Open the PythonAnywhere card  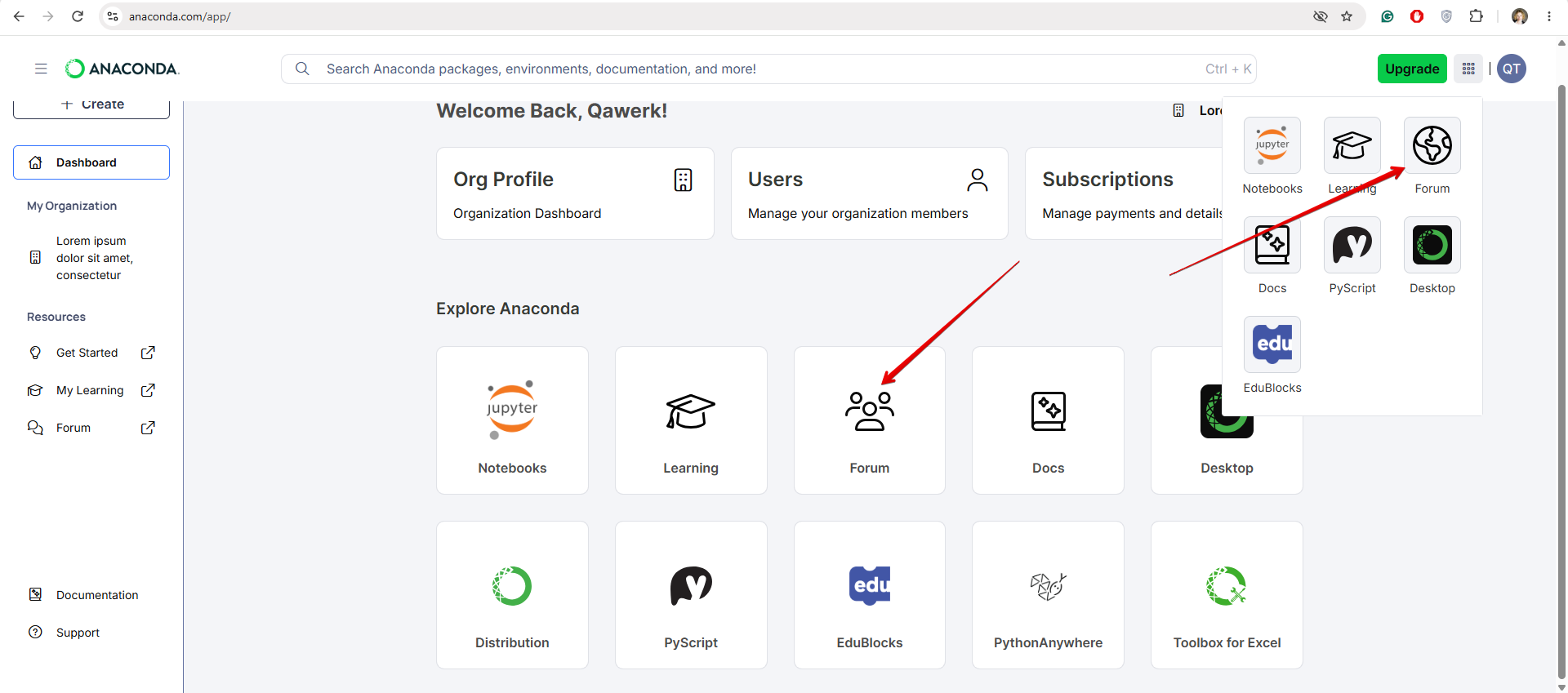point(1048,595)
